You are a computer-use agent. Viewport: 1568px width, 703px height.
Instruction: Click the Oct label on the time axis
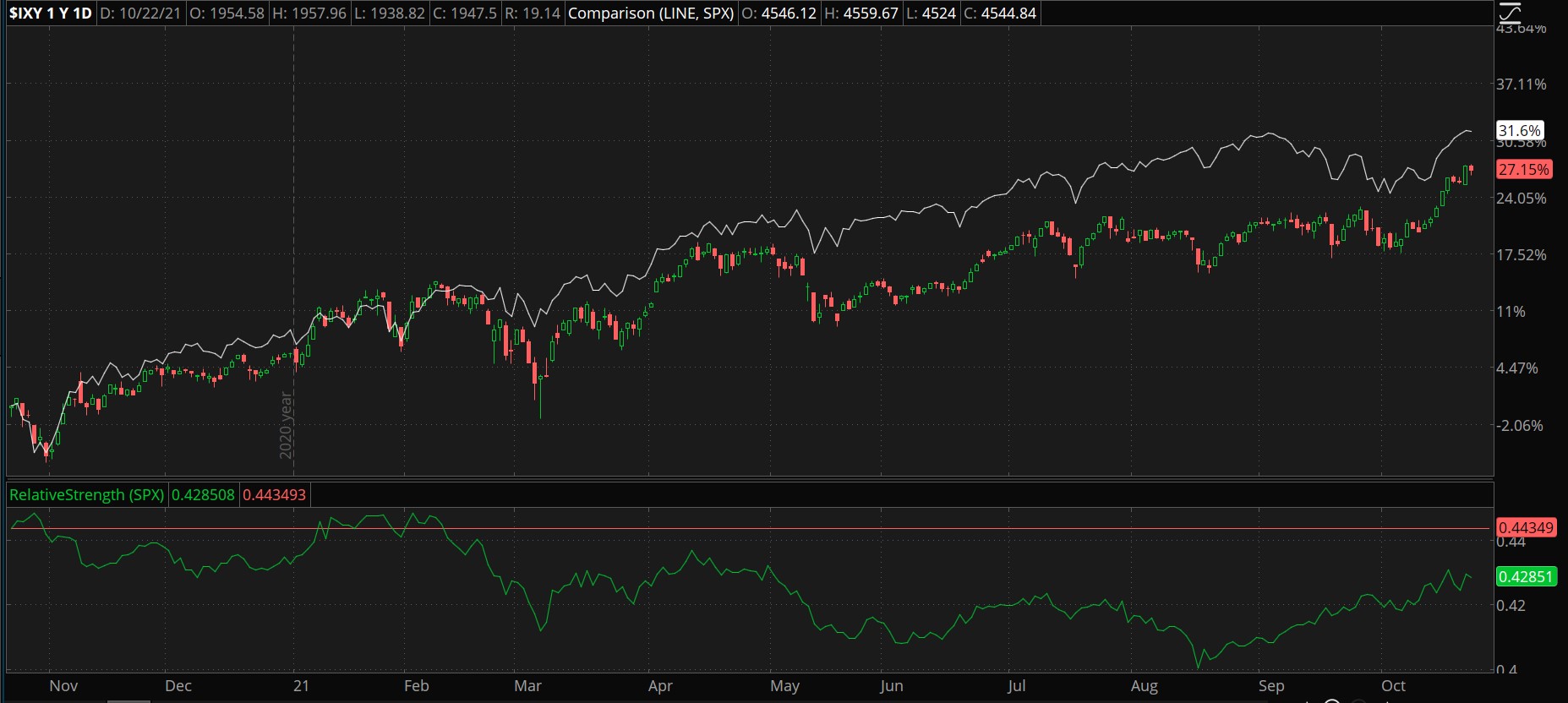1393,686
